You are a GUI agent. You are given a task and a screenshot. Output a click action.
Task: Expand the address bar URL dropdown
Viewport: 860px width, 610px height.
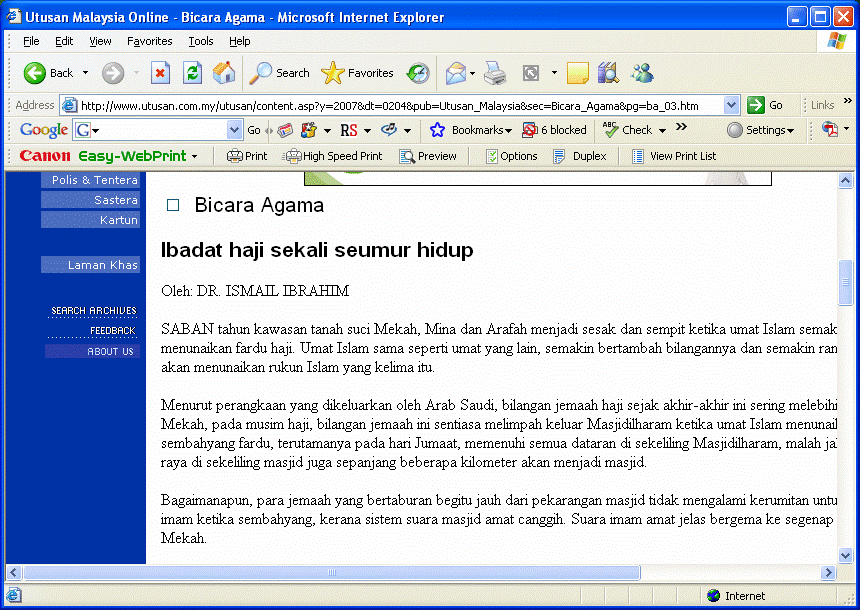[731, 105]
